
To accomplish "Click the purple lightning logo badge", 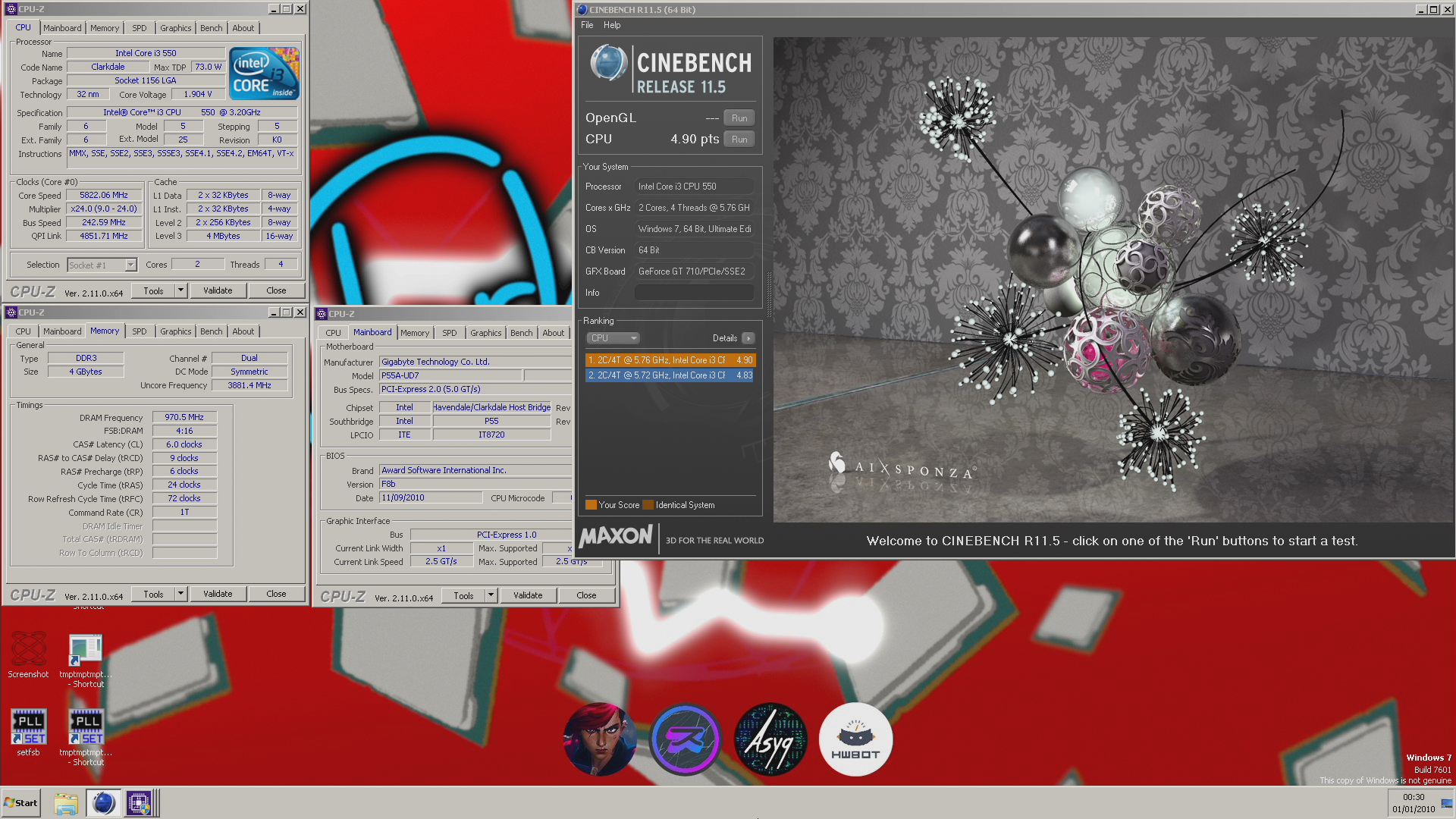I will point(686,739).
